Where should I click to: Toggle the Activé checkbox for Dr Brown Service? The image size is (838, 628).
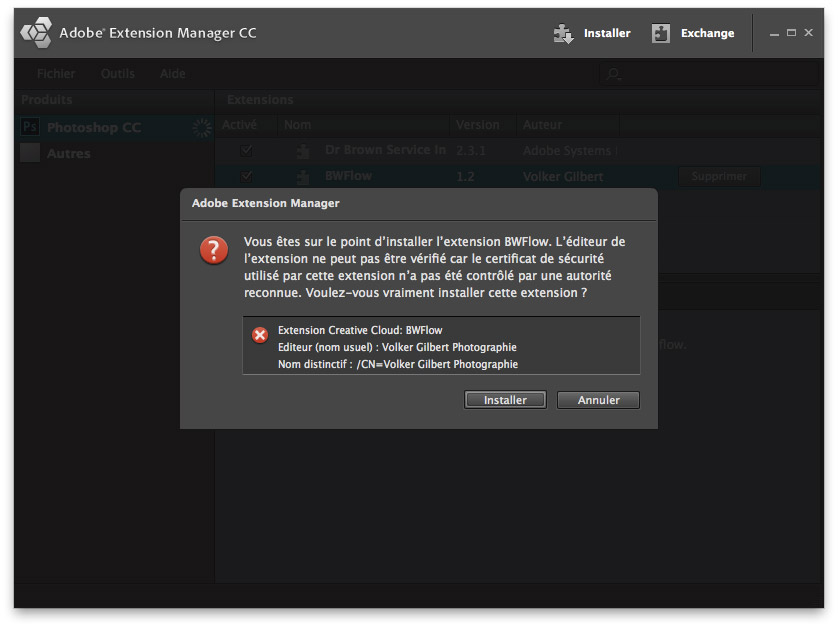[x=246, y=151]
